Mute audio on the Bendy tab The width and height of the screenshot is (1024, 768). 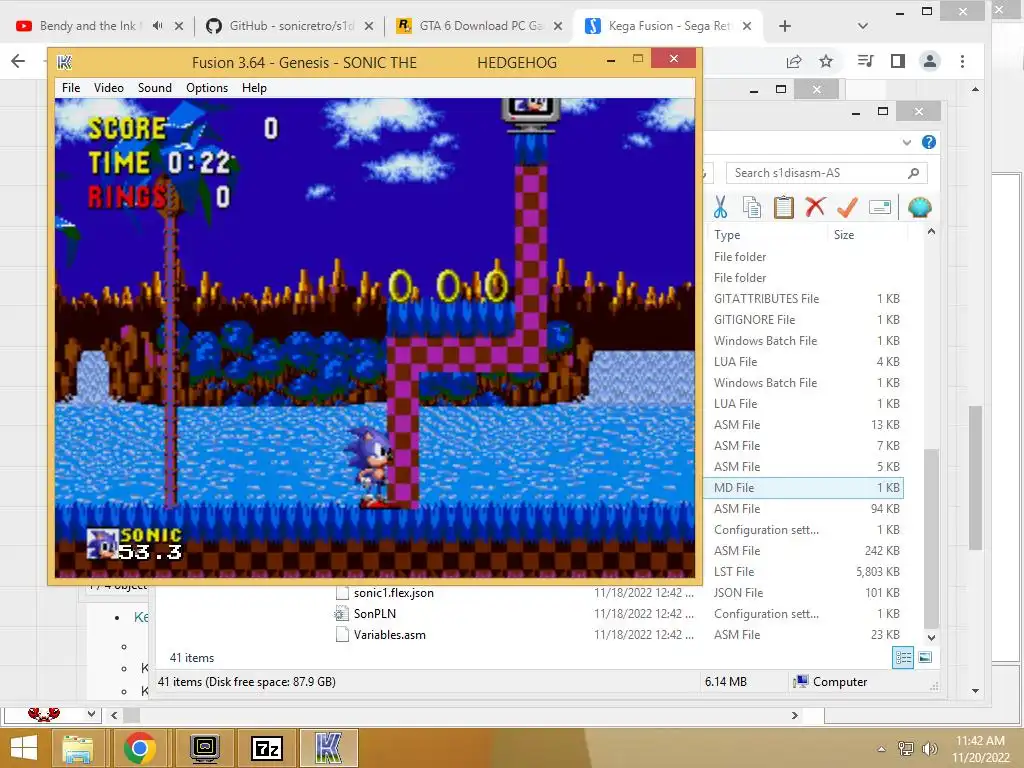point(157,26)
